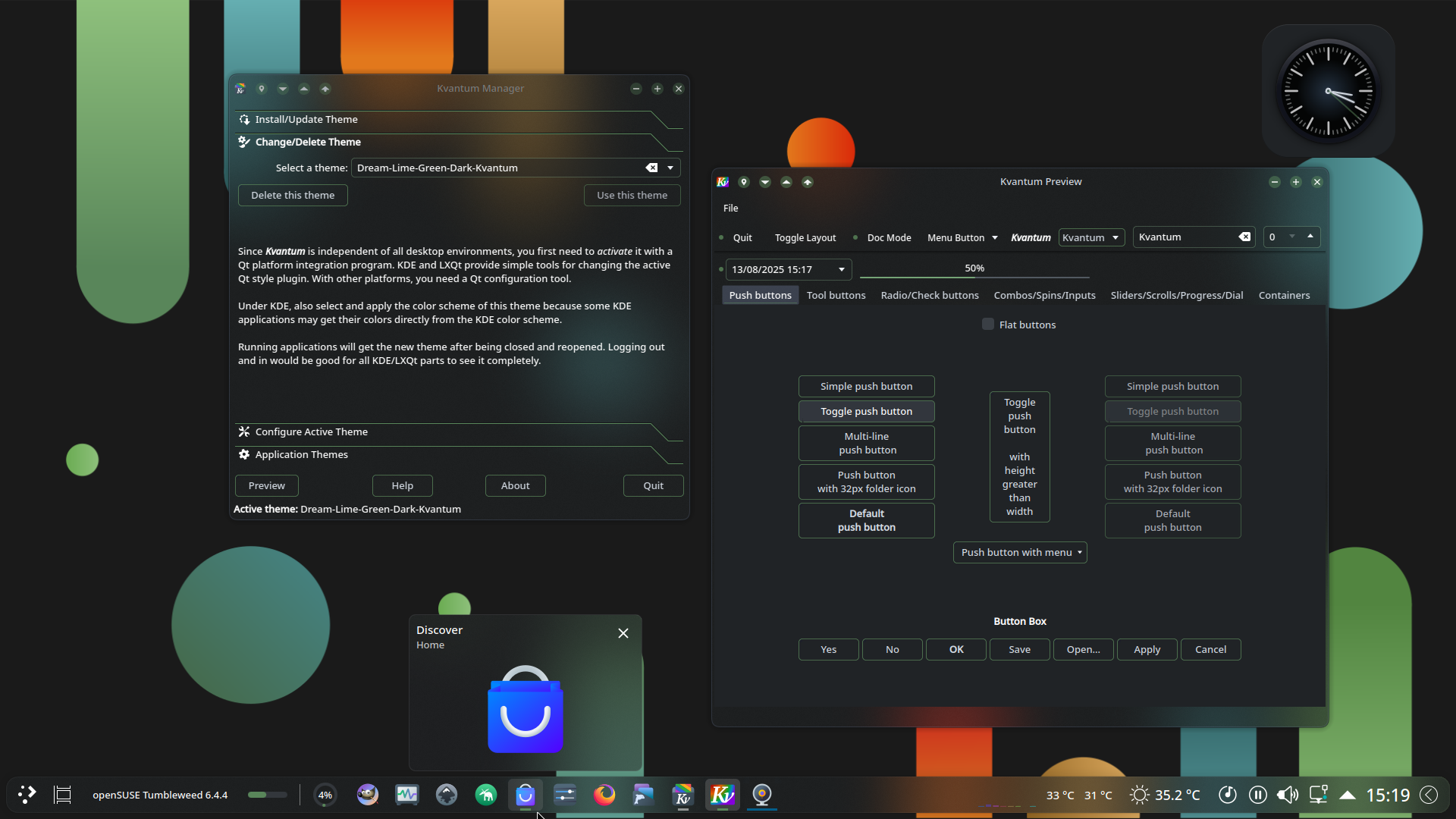
Task: Toggle the enabled Toggle push button
Action: pyautogui.click(x=866, y=411)
